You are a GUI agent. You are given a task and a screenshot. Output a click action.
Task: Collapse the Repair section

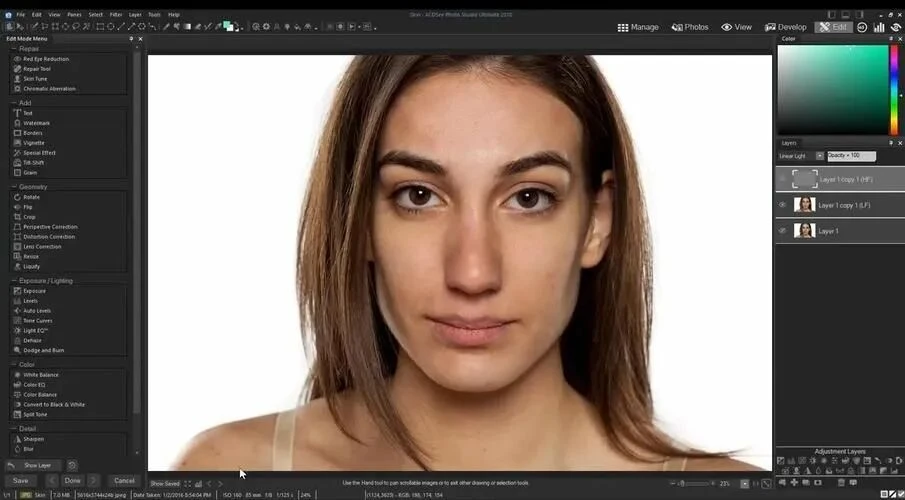13,48
